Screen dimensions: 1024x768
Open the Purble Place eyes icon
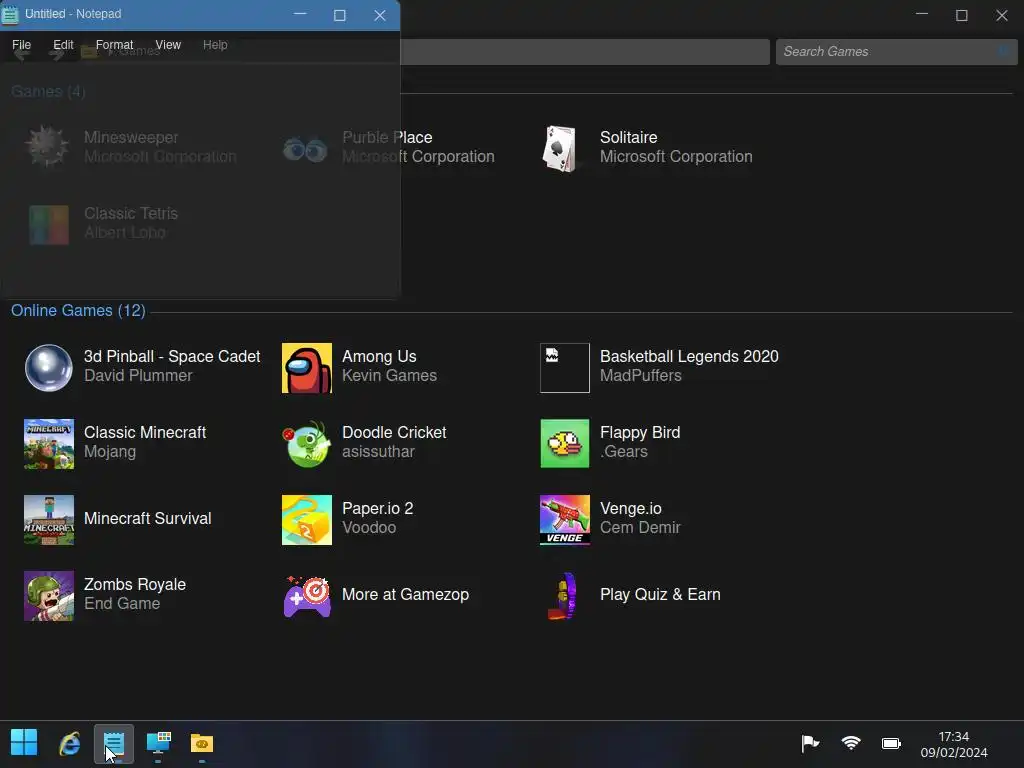click(305, 150)
